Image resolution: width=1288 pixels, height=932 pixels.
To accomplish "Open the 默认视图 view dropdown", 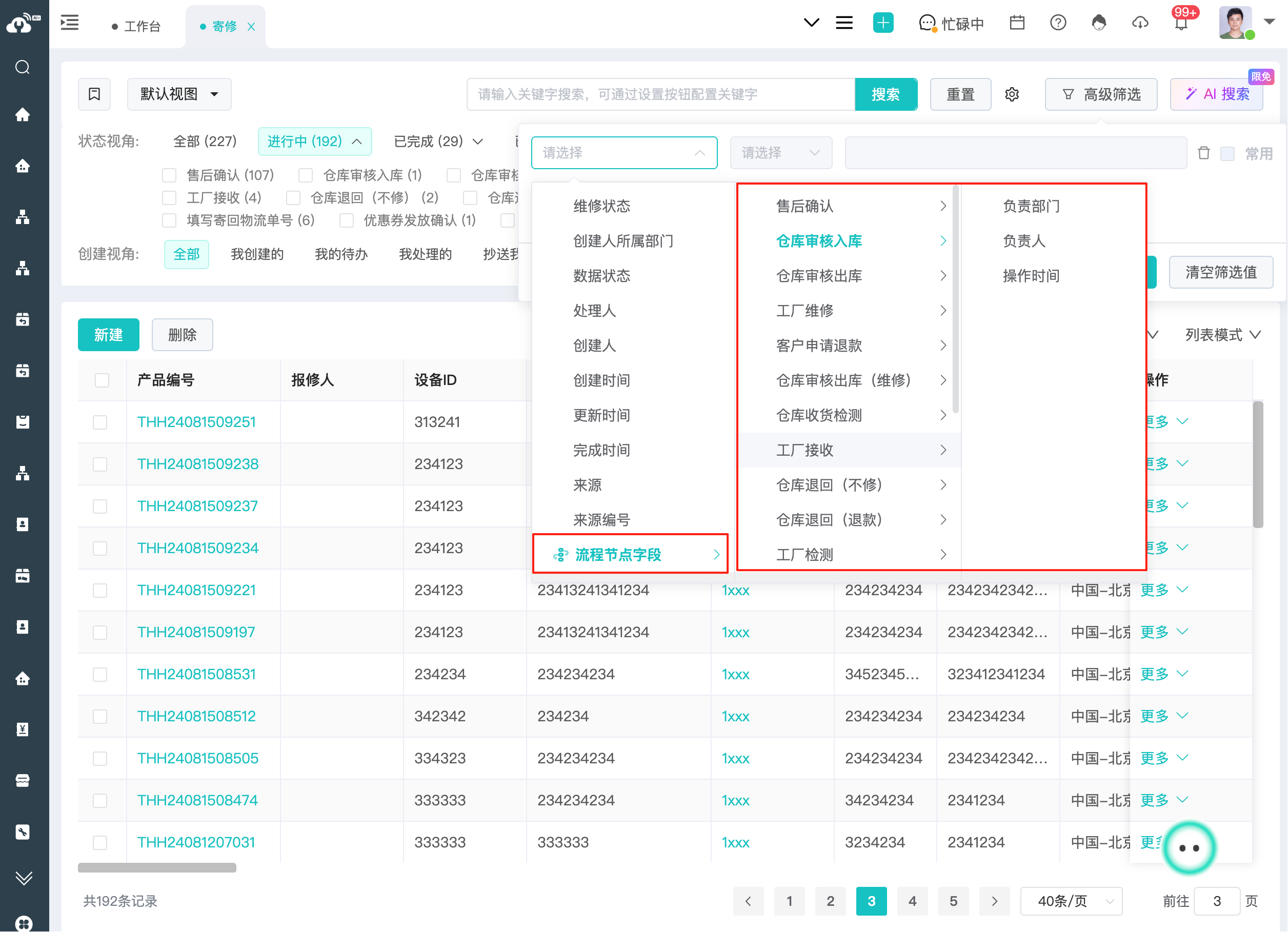I will point(179,94).
